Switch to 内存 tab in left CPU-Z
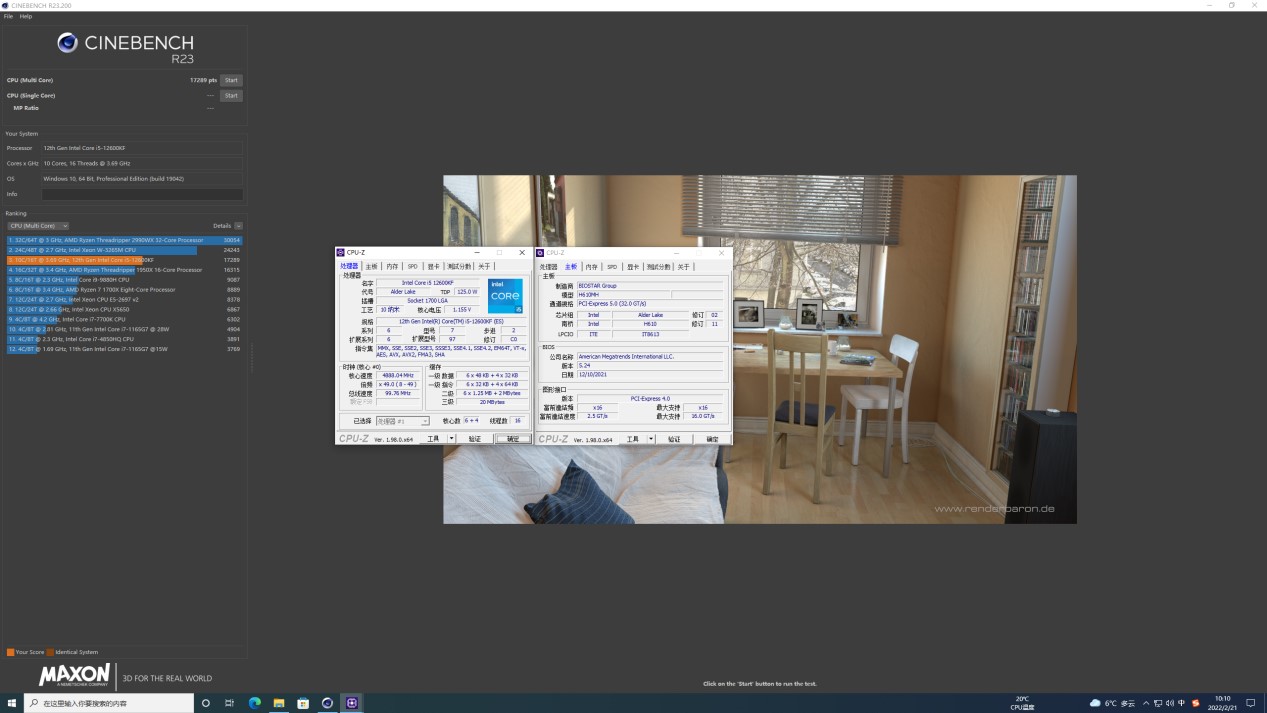Viewport: 1267px width, 713px height. click(392, 267)
